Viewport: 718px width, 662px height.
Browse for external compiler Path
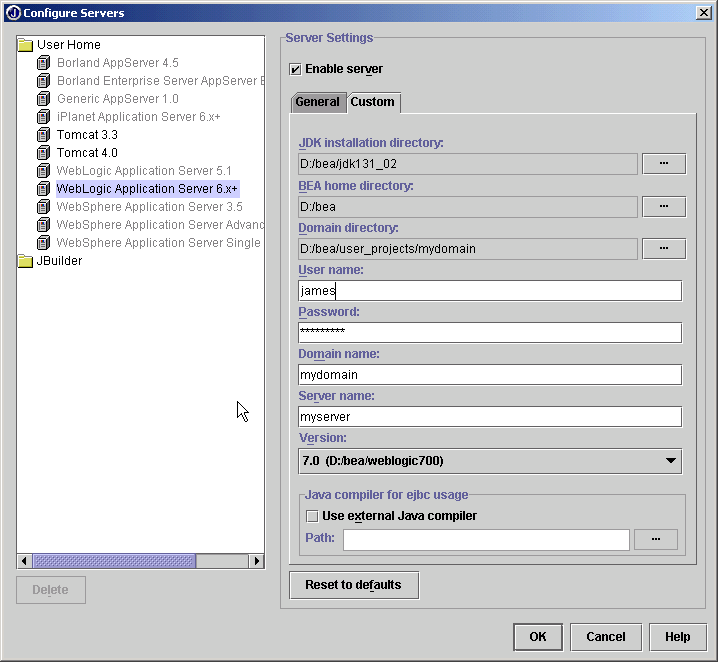point(656,539)
